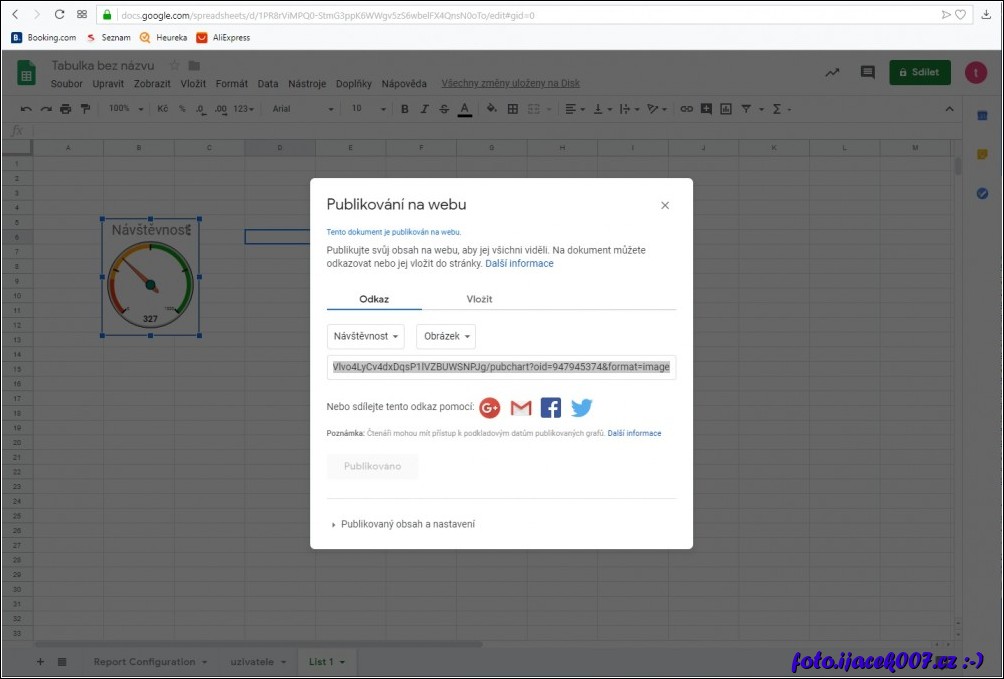Open the Návštěvnost dropdown
Image resolution: width=1004 pixels, height=679 pixels.
click(366, 337)
